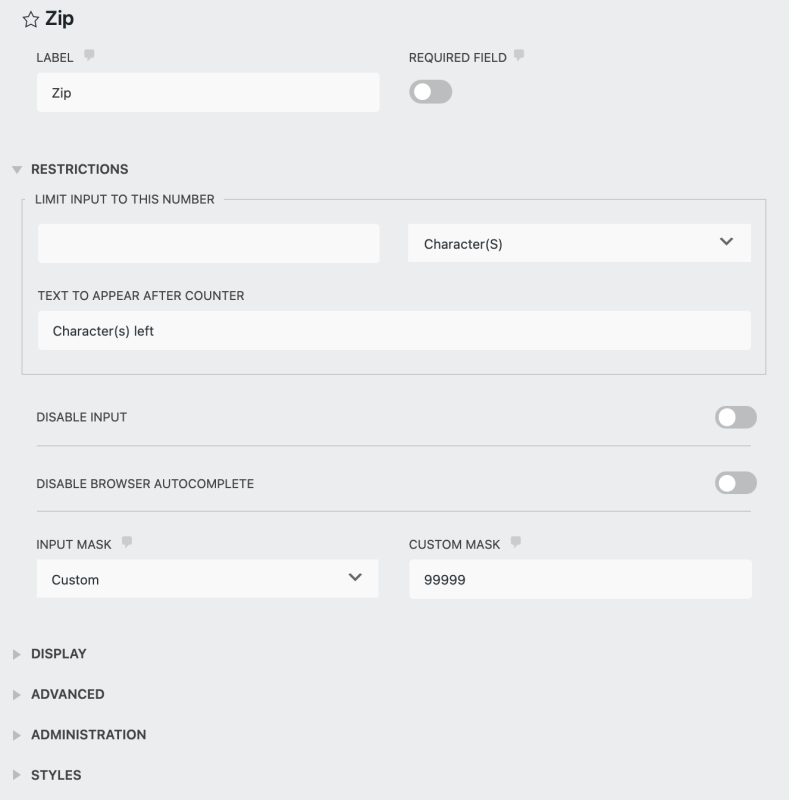Image resolution: width=789 pixels, height=800 pixels.
Task: Toggle the Required Field switch
Action: click(430, 92)
